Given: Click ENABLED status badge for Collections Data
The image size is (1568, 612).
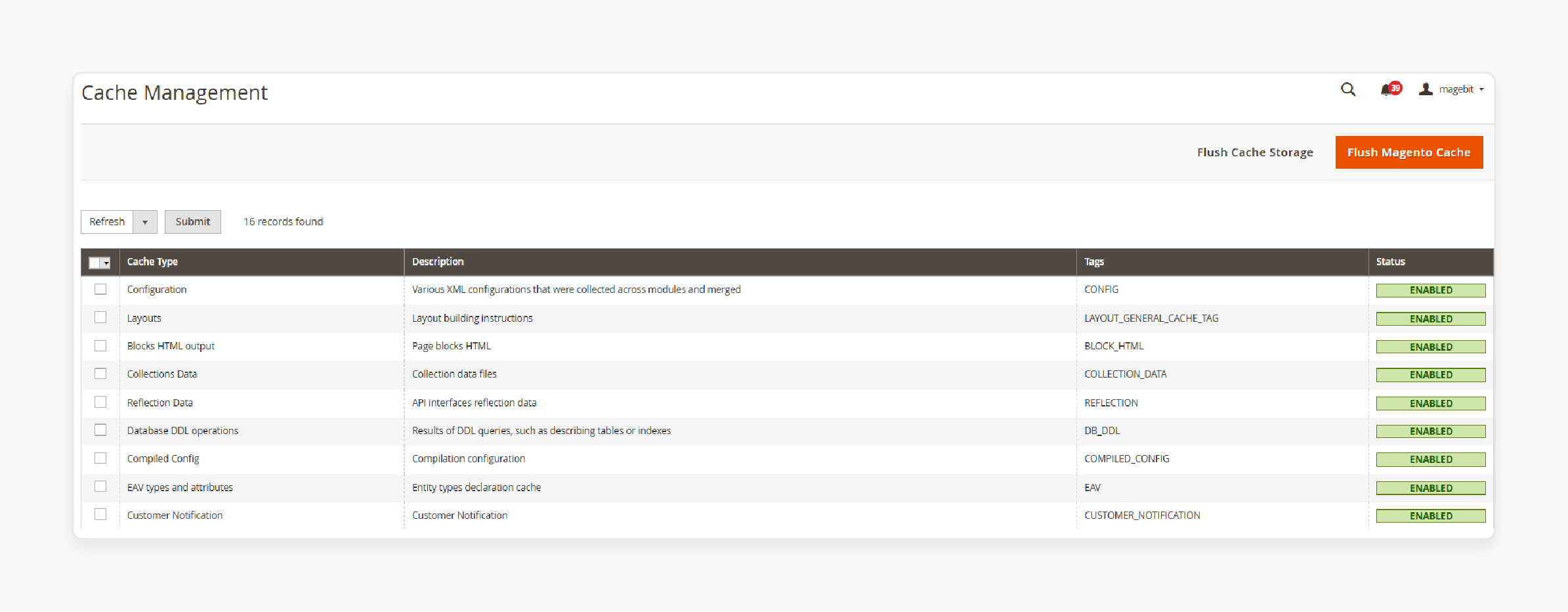Looking at the screenshot, I should point(1431,375).
